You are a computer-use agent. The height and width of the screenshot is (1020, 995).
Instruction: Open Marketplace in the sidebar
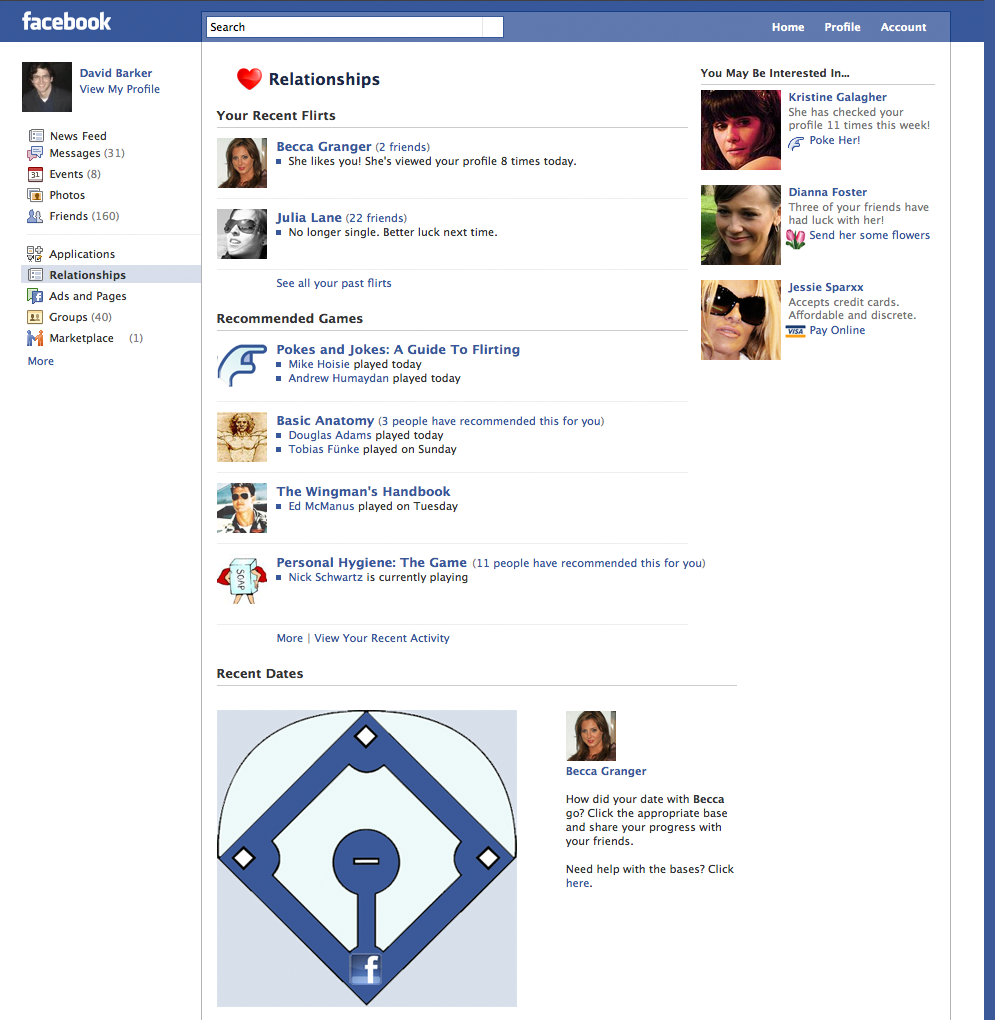click(x=81, y=338)
